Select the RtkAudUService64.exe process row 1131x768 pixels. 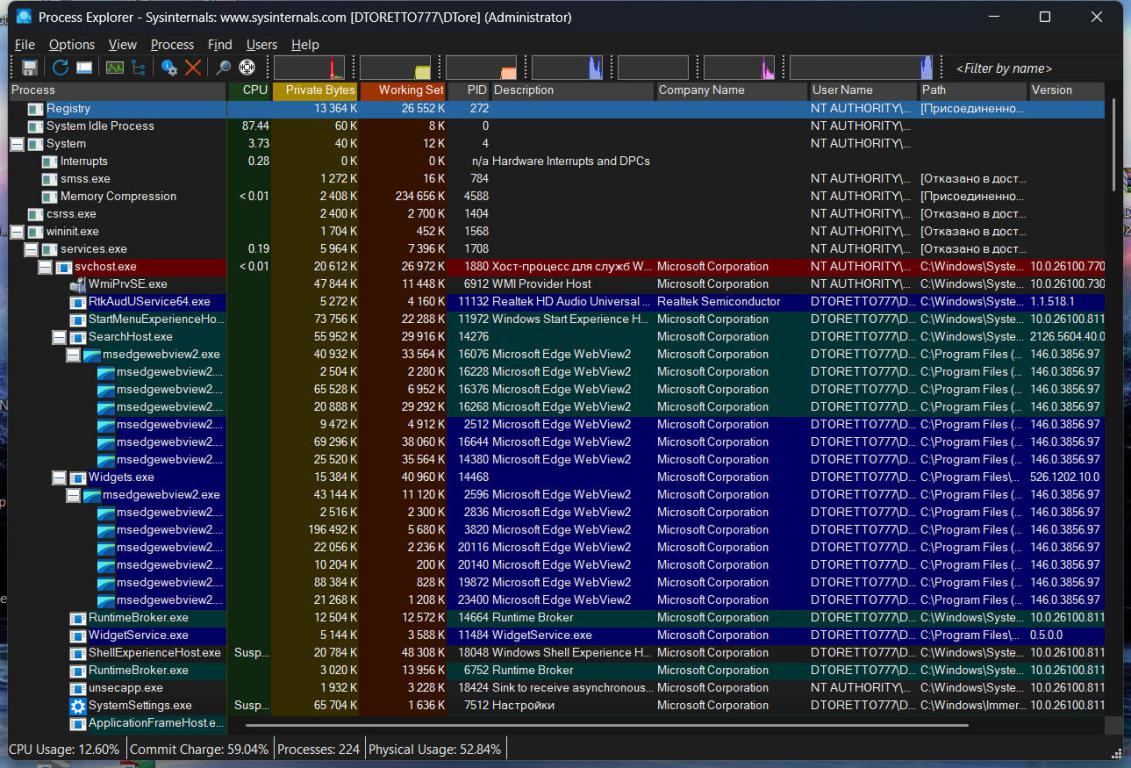[149, 302]
